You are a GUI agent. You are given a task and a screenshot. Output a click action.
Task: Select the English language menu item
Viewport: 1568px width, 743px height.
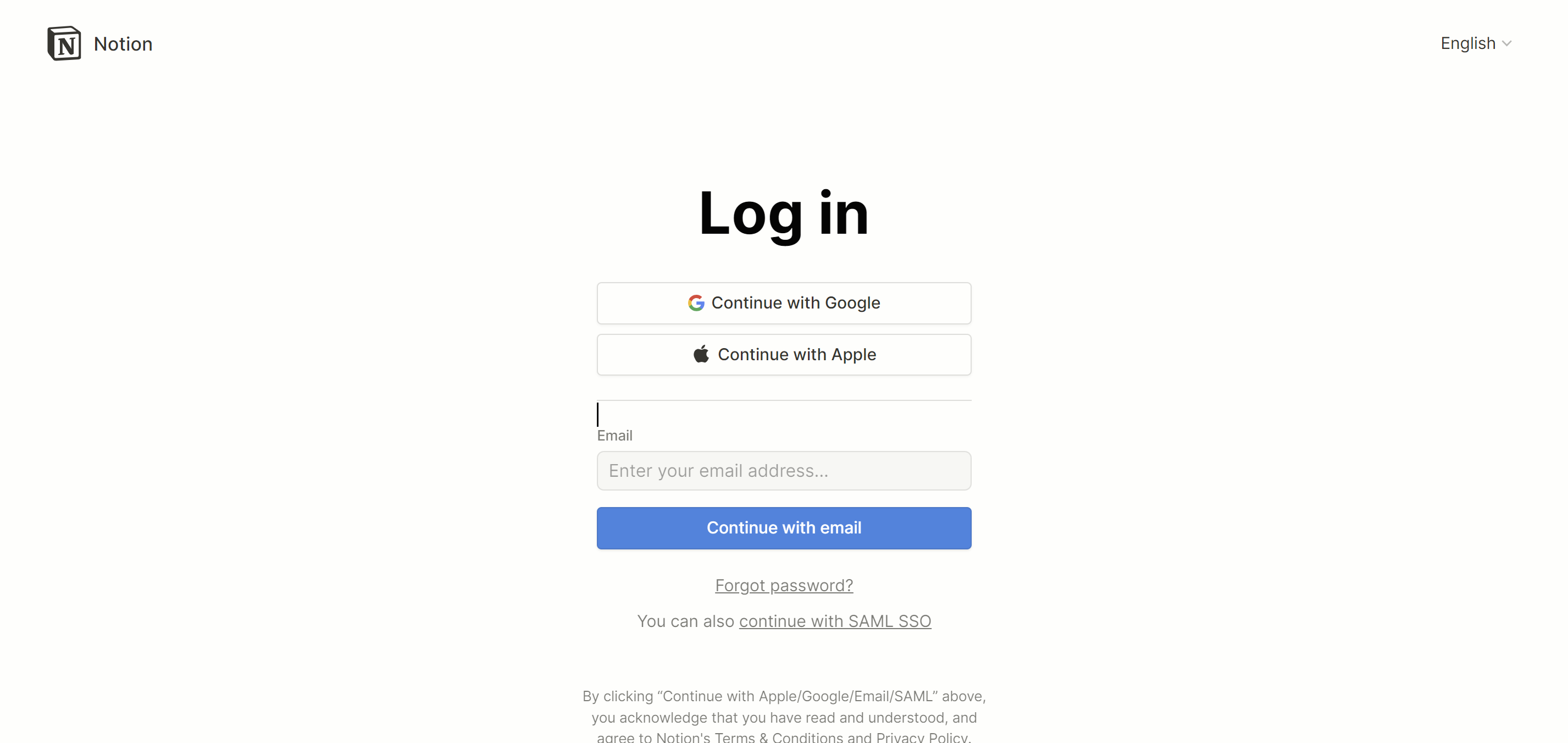(1474, 43)
